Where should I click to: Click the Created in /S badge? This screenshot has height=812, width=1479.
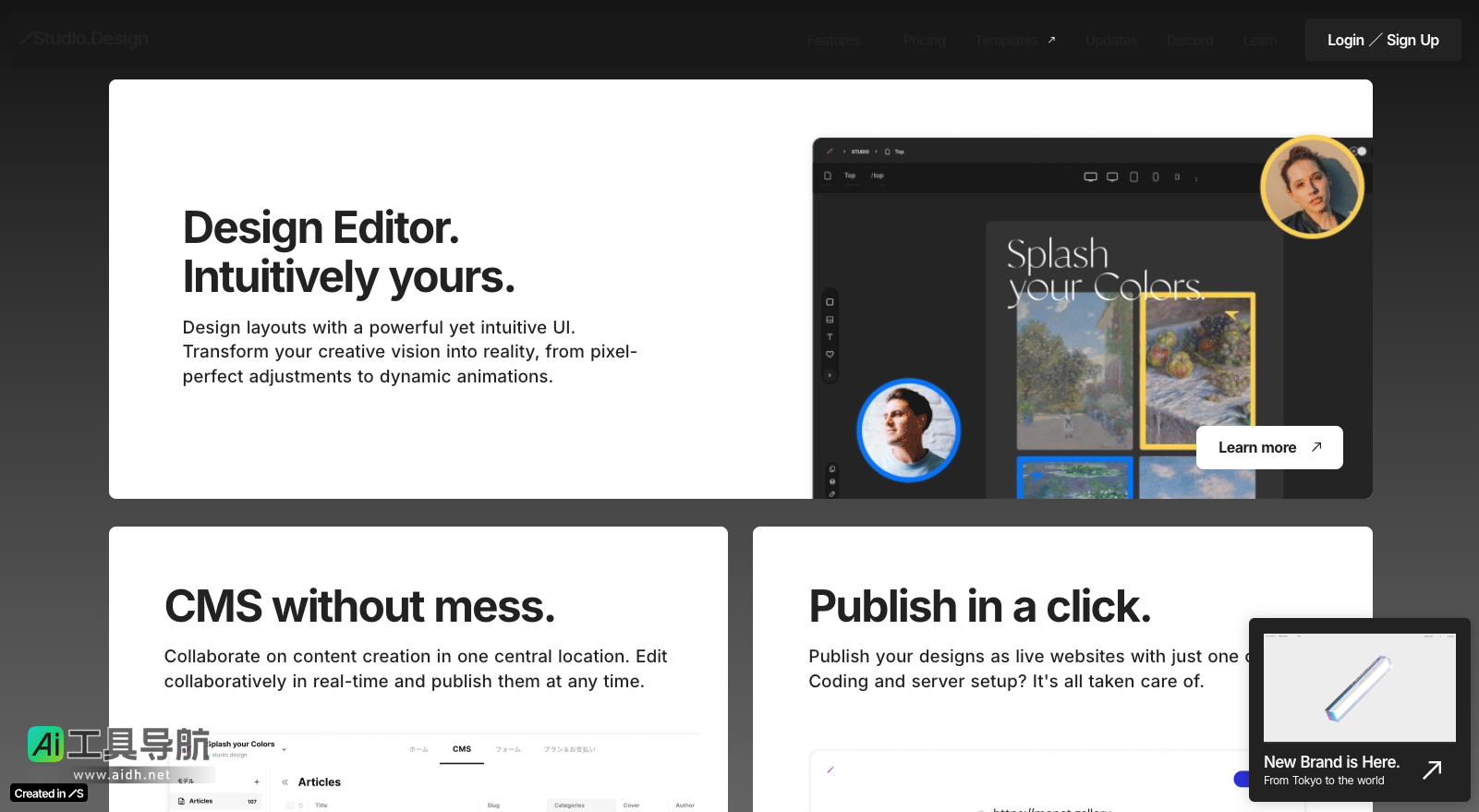tap(49, 794)
